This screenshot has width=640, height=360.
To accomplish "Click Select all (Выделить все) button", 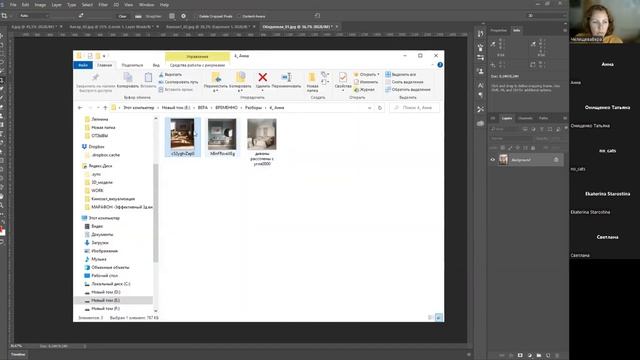I will click(x=400, y=75).
